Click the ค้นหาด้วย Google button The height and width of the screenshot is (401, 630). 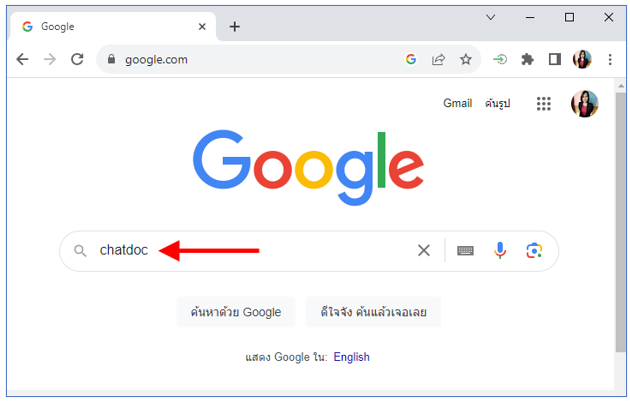pyautogui.click(x=236, y=312)
